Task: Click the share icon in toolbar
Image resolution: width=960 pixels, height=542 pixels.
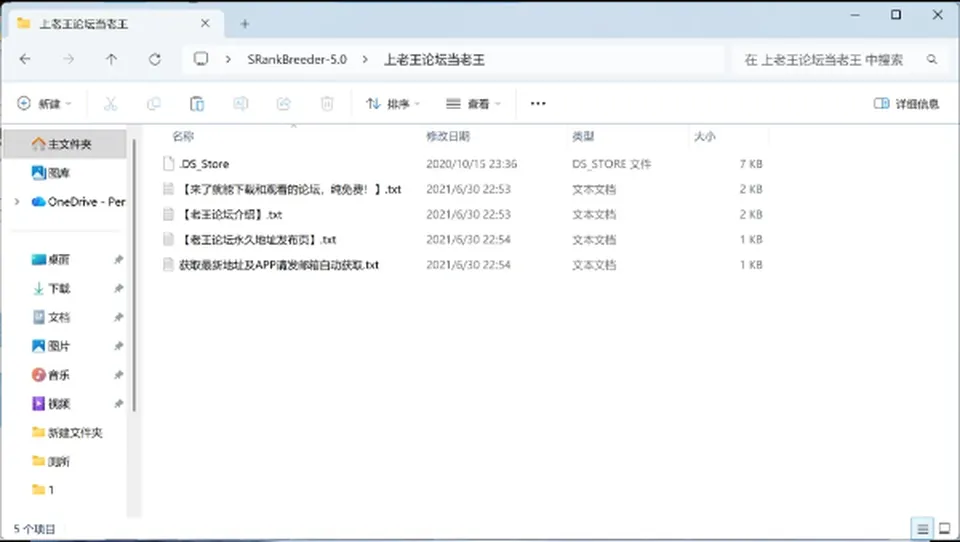Action: [283, 104]
